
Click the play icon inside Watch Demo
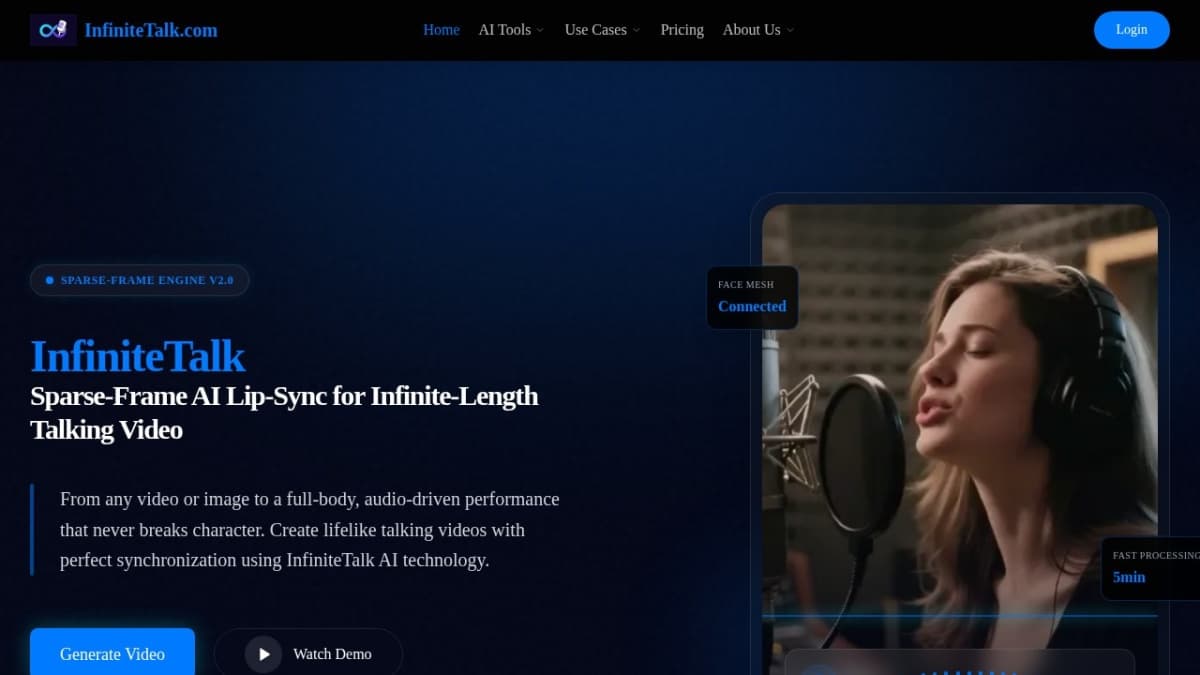click(x=263, y=653)
